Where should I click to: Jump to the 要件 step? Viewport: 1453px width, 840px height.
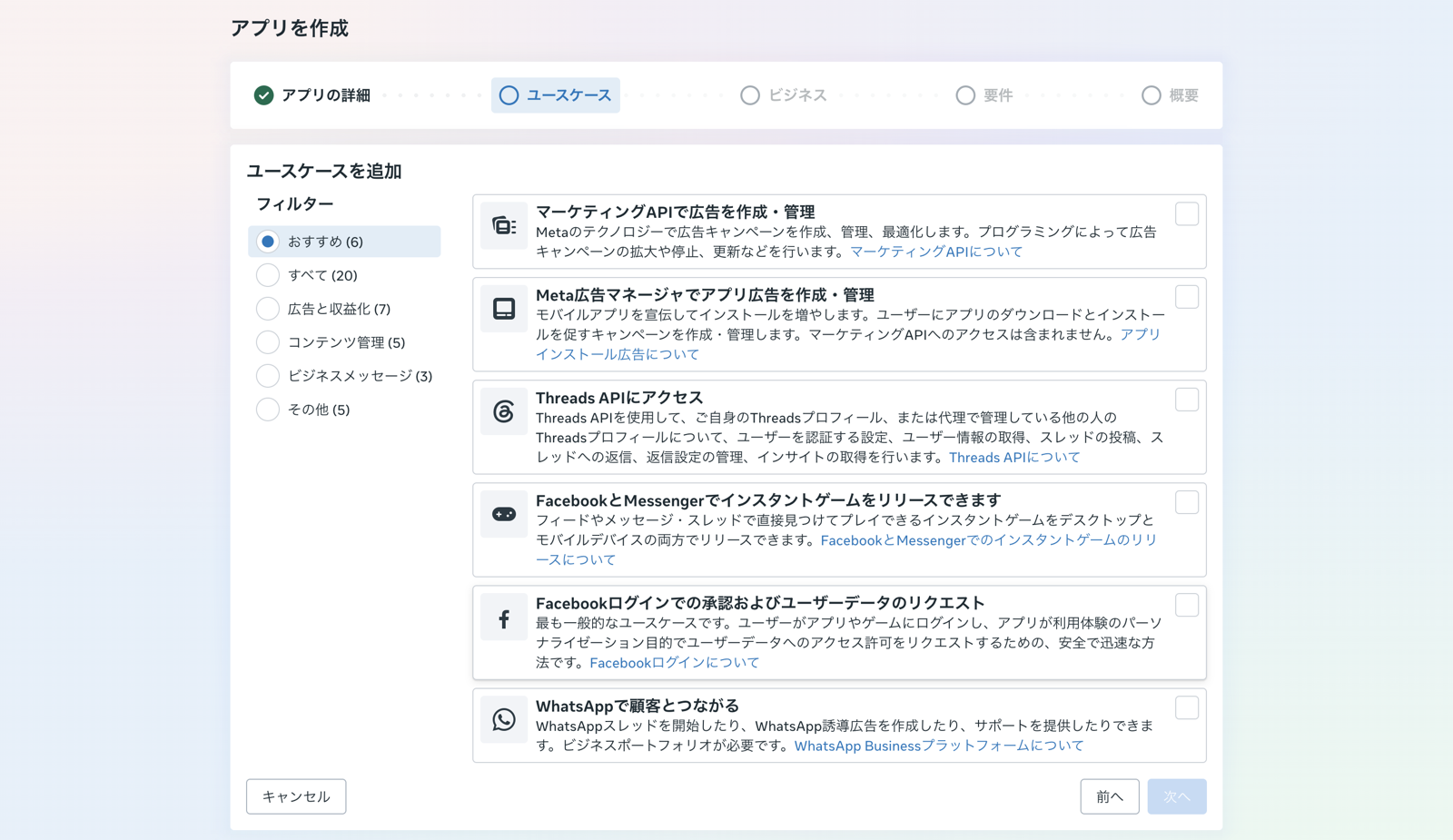click(984, 95)
